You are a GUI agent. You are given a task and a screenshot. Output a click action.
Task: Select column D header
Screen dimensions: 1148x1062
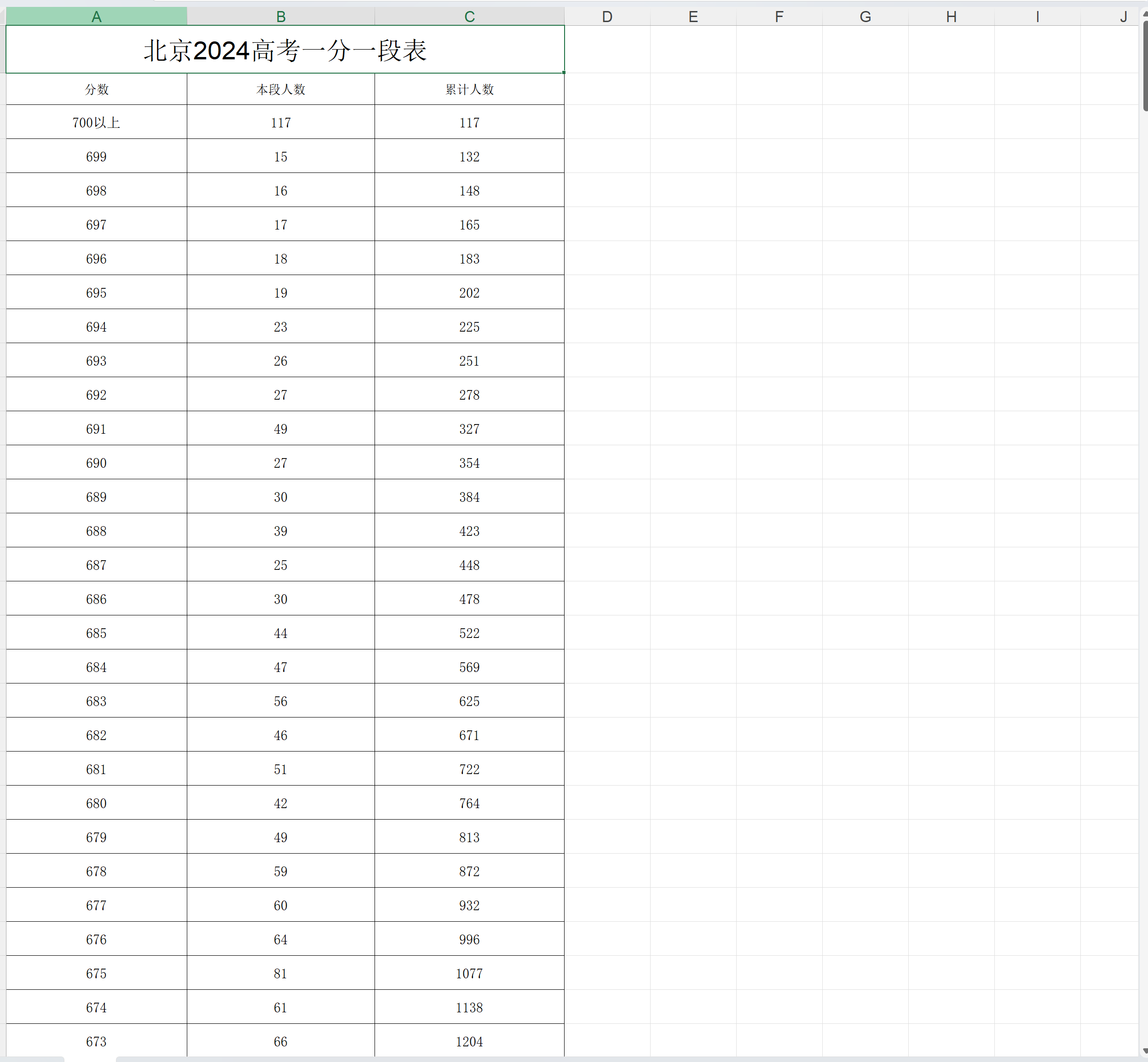tap(607, 17)
